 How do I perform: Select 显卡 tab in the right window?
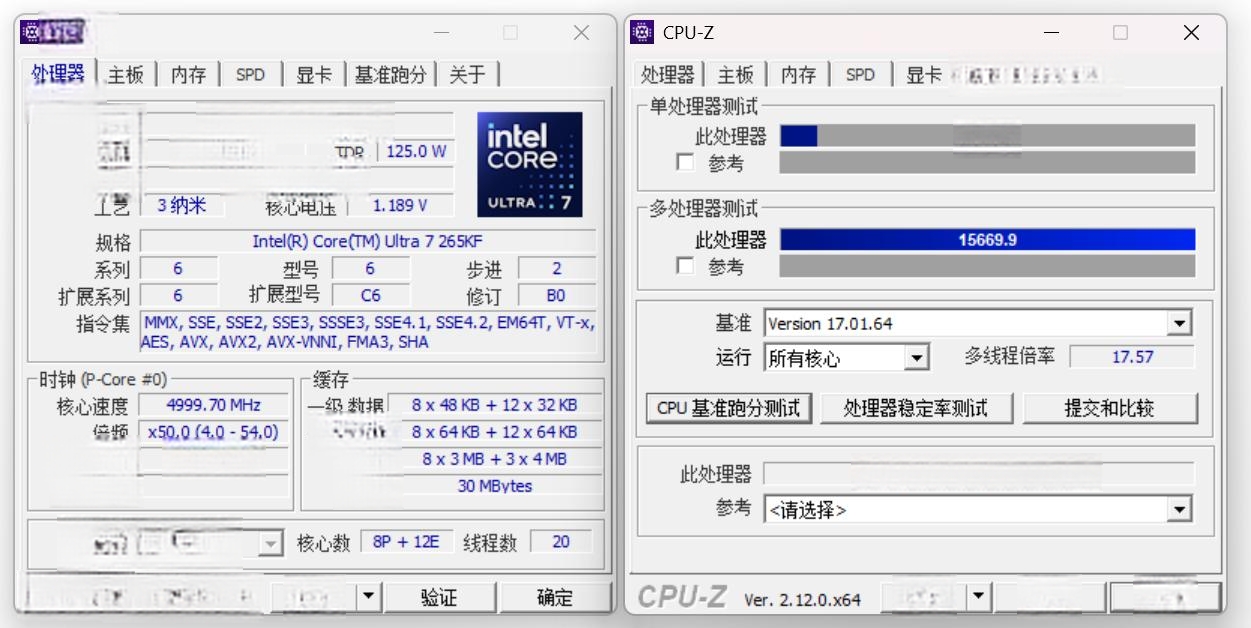pos(923,75)
